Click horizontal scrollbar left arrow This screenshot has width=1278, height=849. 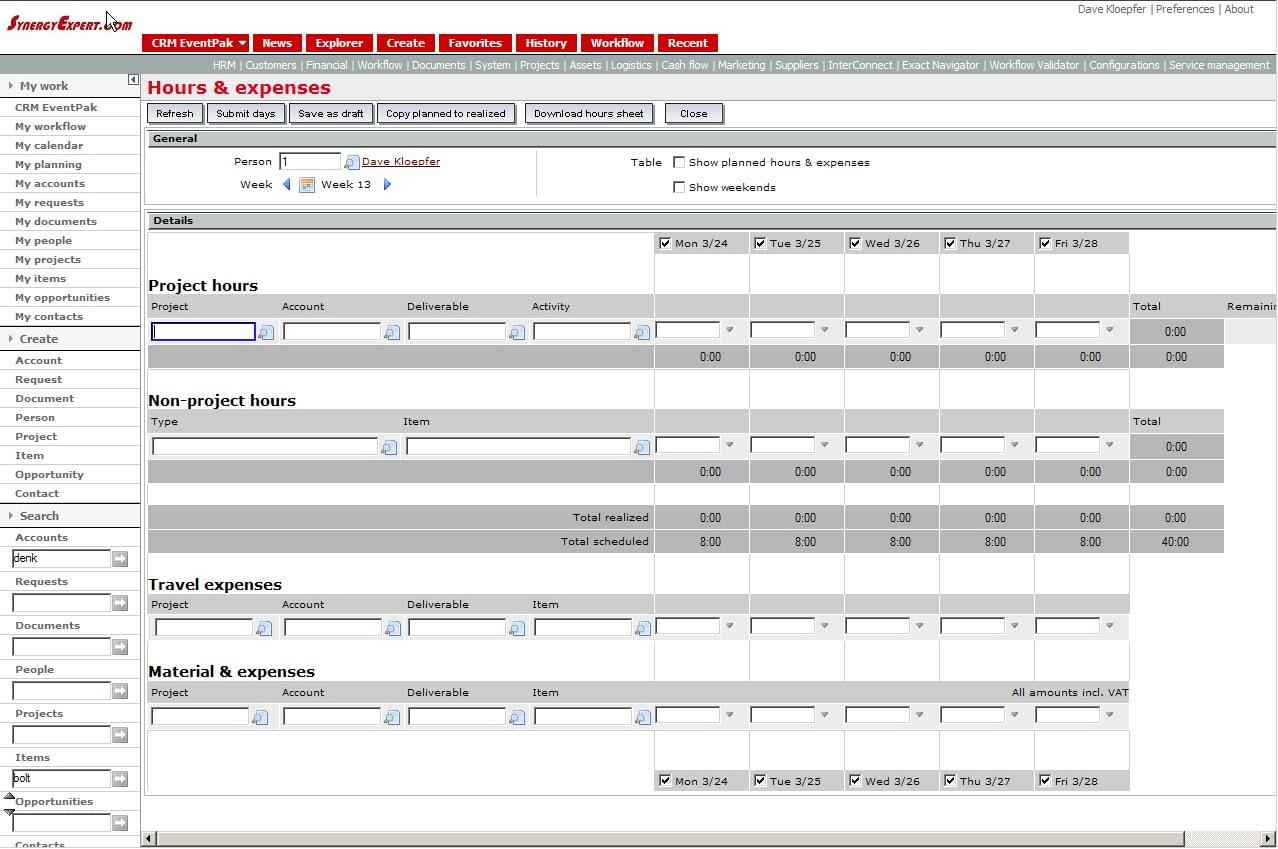point(149,839)
